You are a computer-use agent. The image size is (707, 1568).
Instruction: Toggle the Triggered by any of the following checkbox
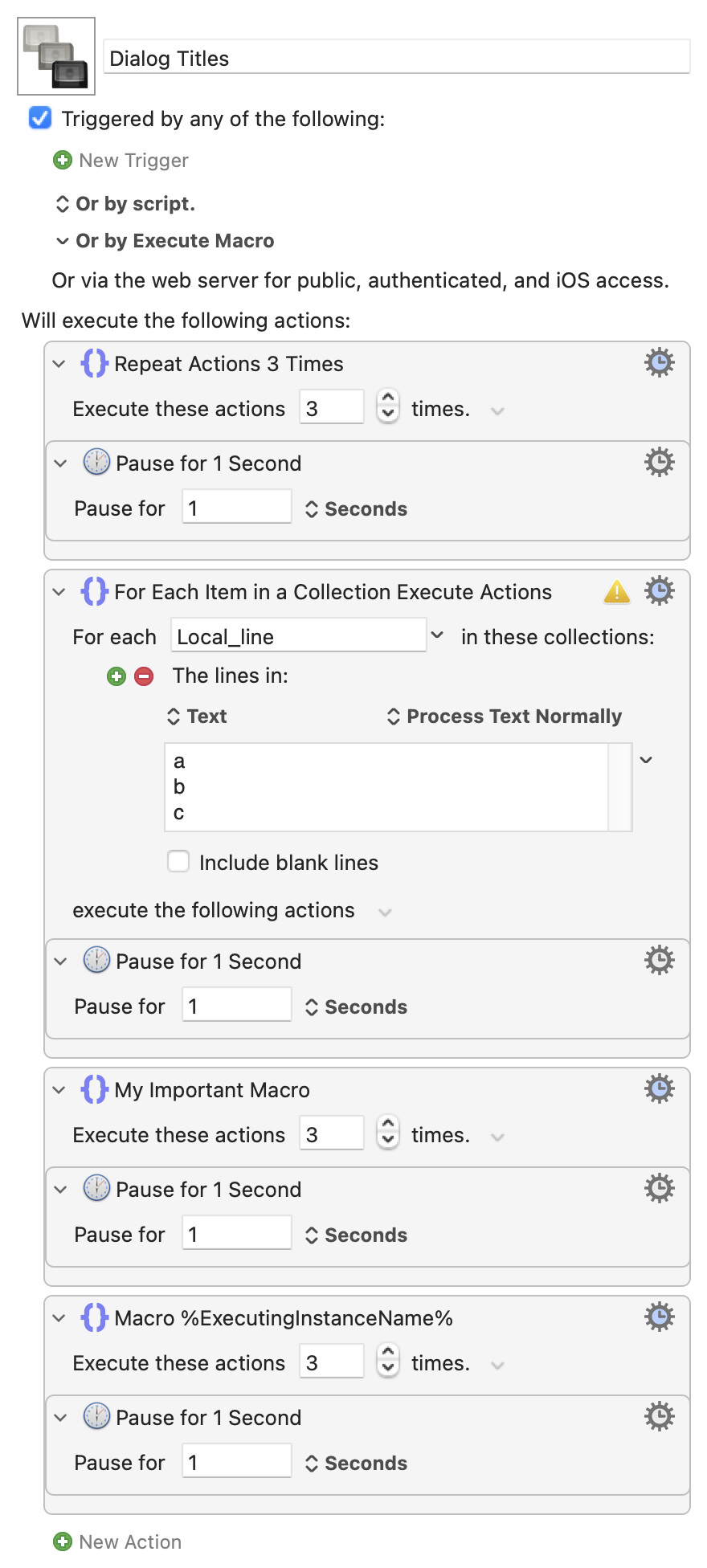click(x=40, y=119)
